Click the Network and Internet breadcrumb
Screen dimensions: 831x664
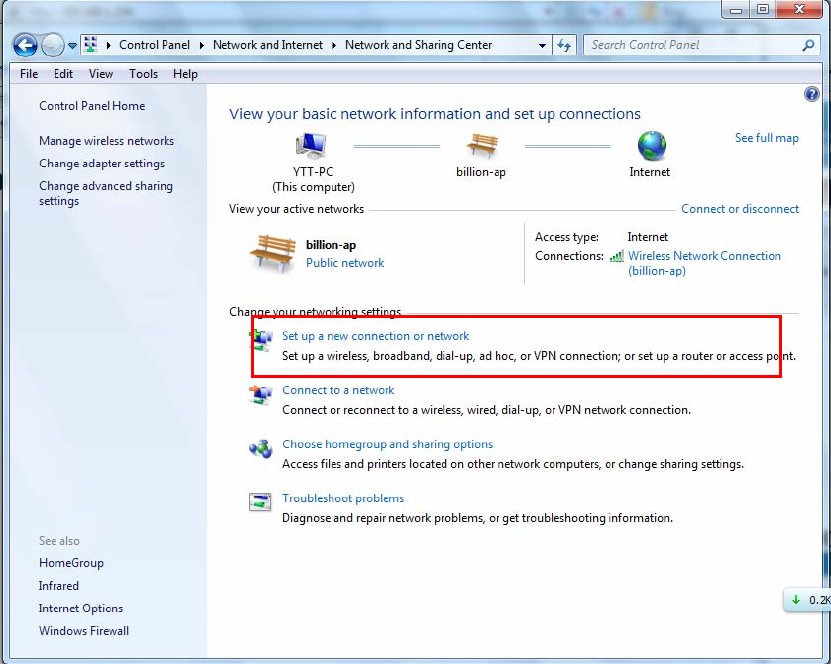pos(268,45)
